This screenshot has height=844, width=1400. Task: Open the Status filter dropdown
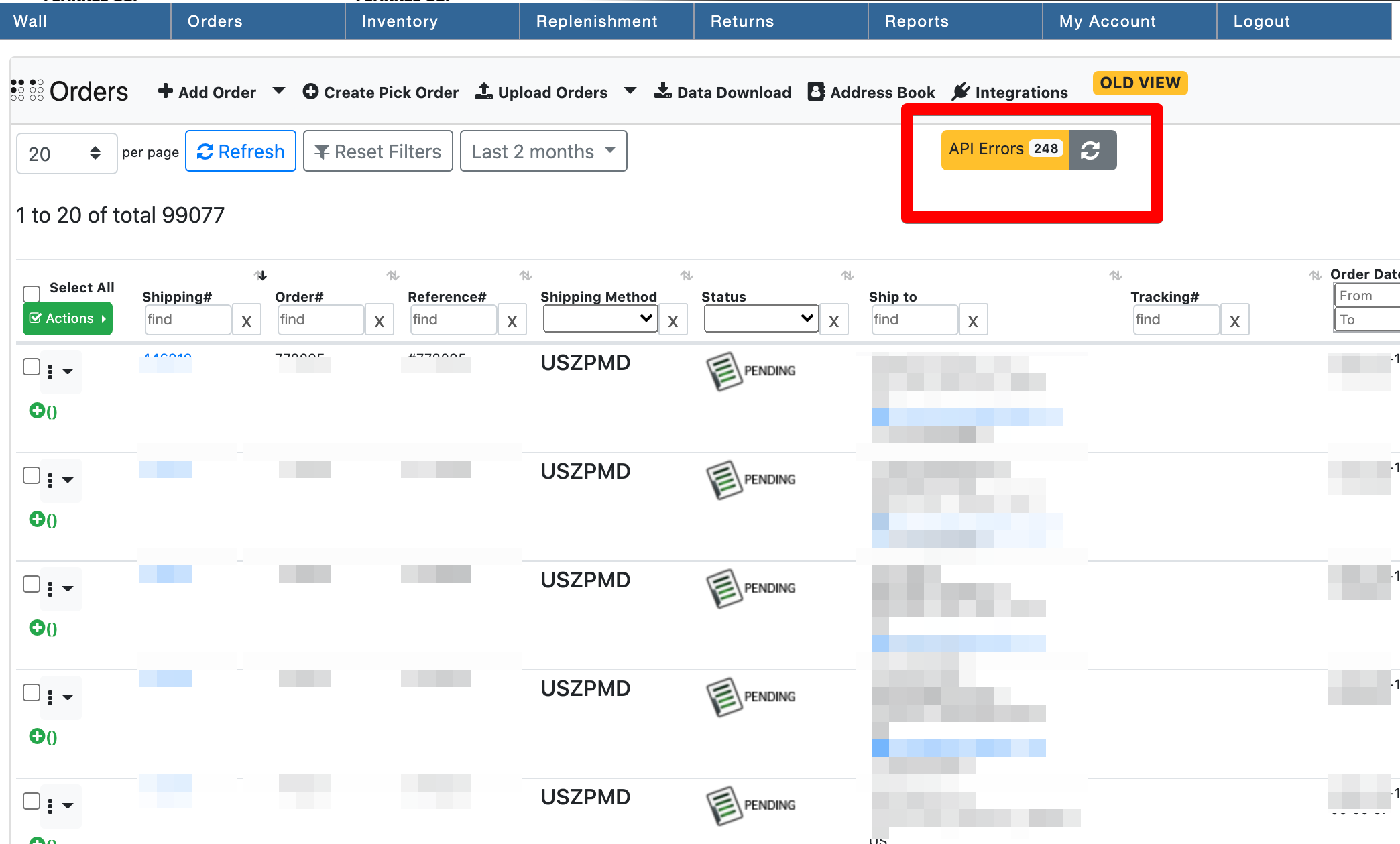coord(761,319)
